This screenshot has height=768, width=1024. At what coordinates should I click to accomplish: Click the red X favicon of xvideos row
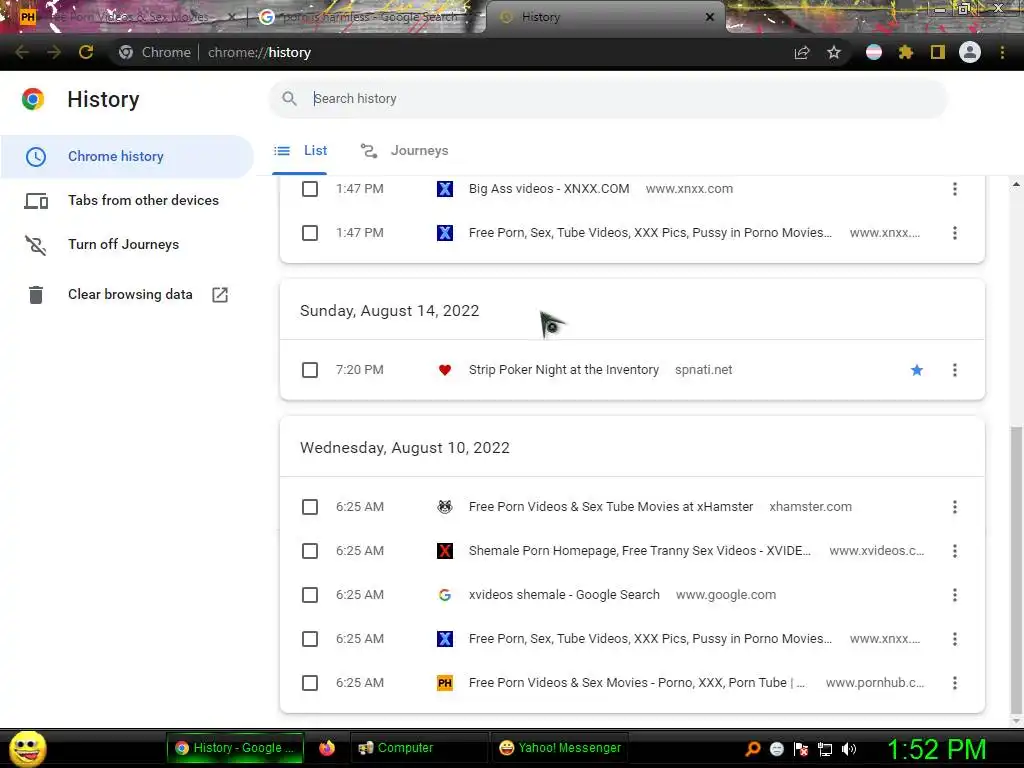[445, 551]
